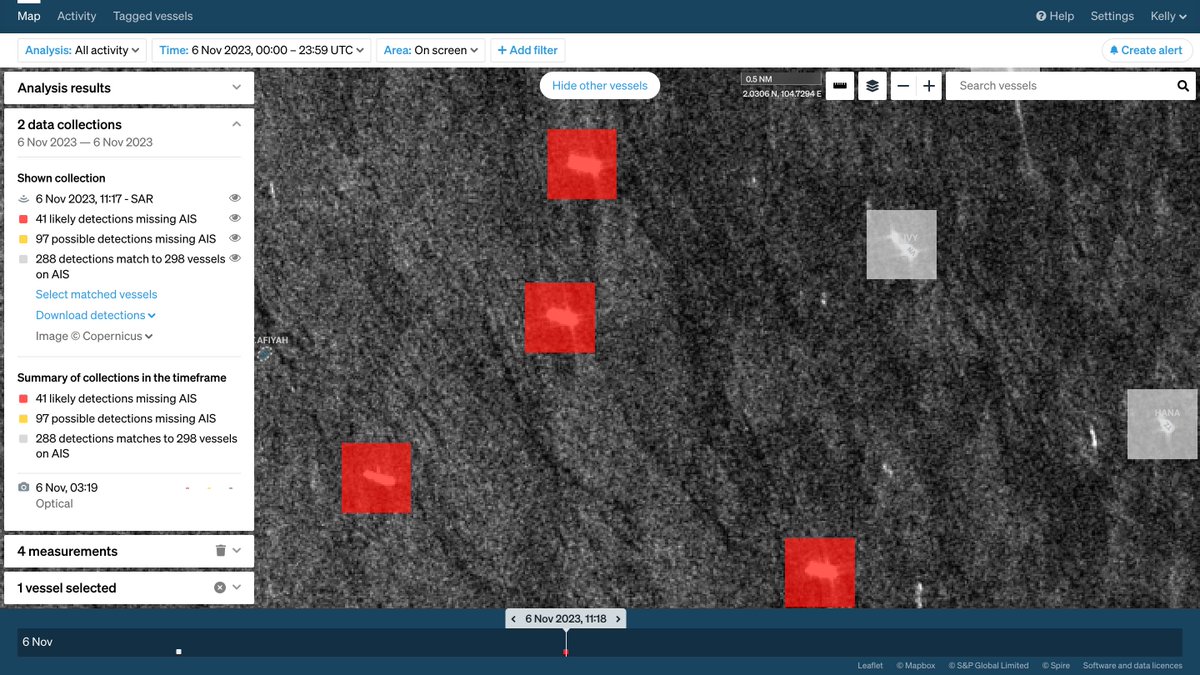The height and width of the screenshot is (675, 1200).
Task: Open the Activity tab
Action: click(x=77, y=16)
